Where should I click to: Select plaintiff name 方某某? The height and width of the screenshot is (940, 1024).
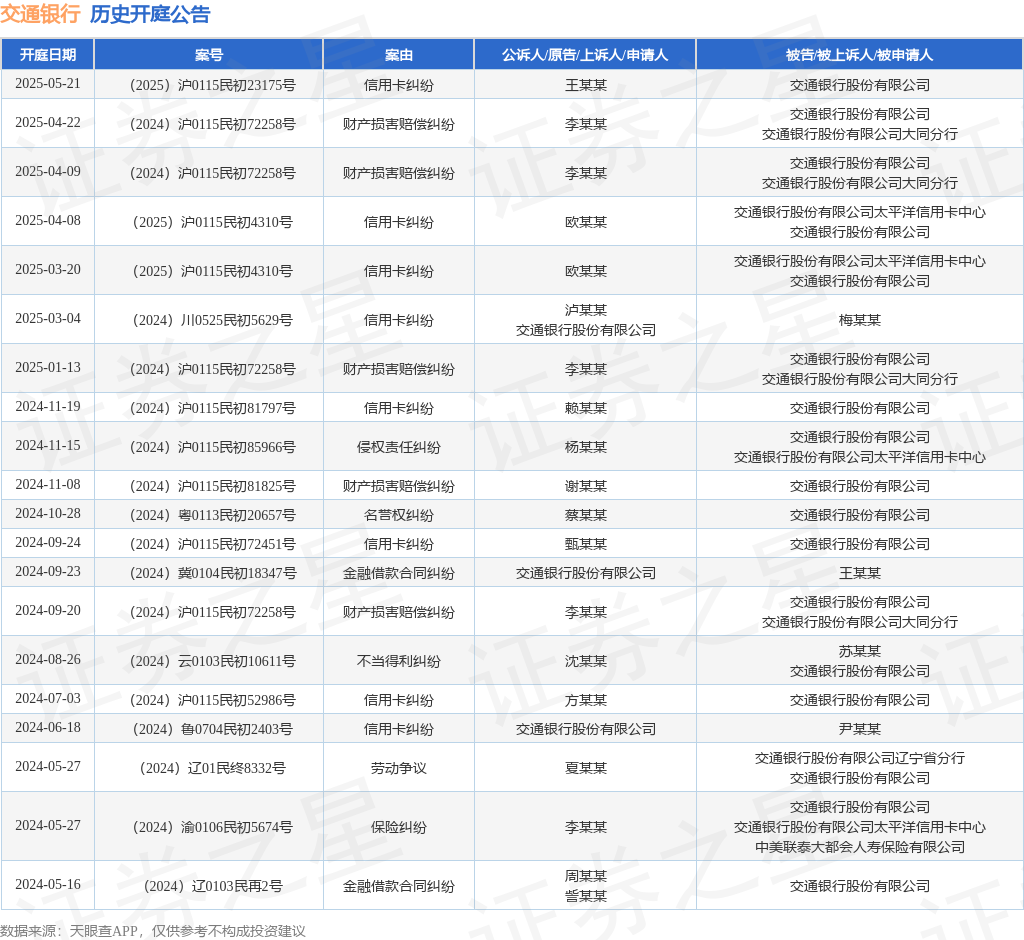[586, 701]
